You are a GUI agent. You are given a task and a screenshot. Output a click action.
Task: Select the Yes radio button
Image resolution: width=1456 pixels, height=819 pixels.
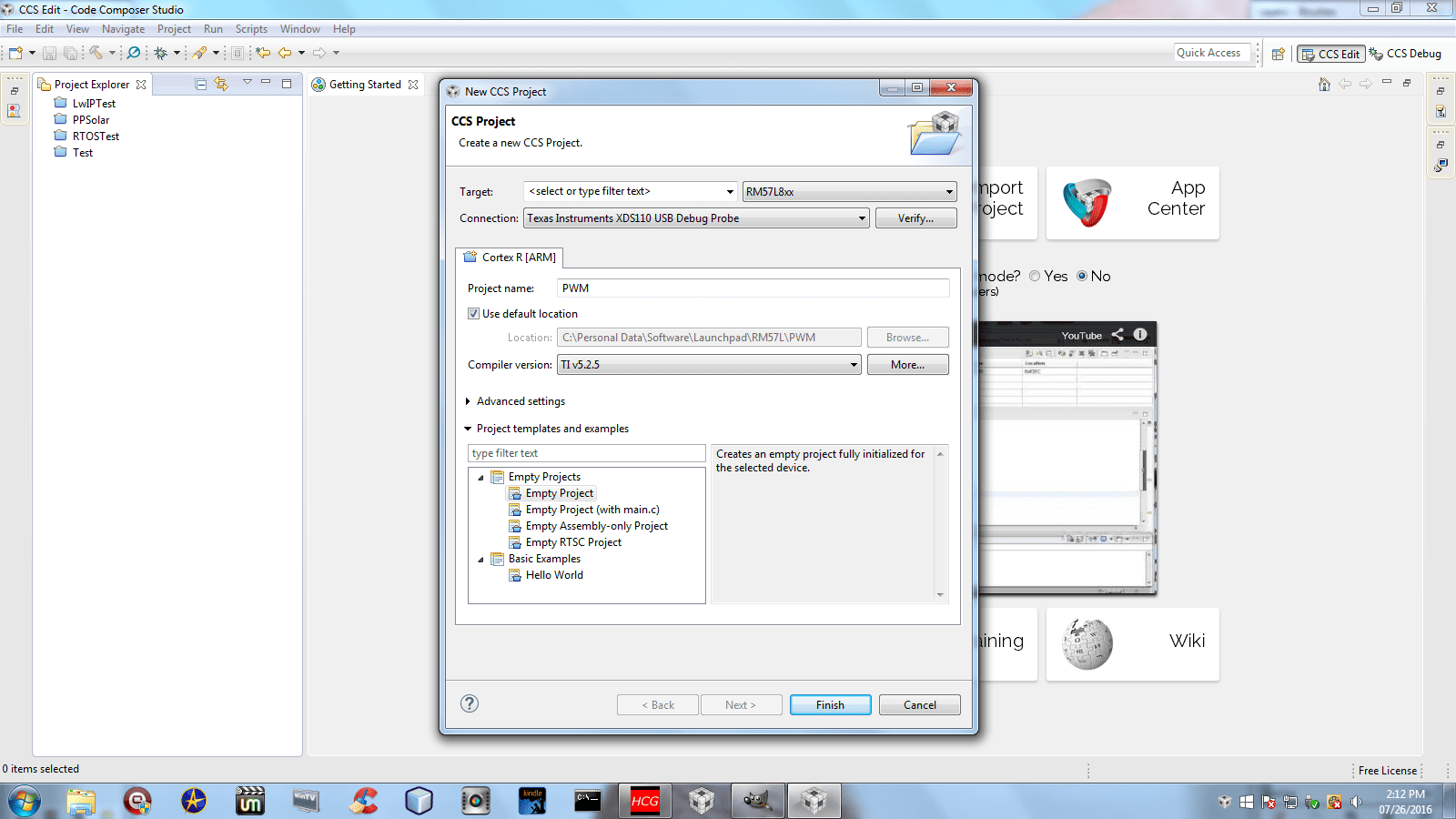1035,277
